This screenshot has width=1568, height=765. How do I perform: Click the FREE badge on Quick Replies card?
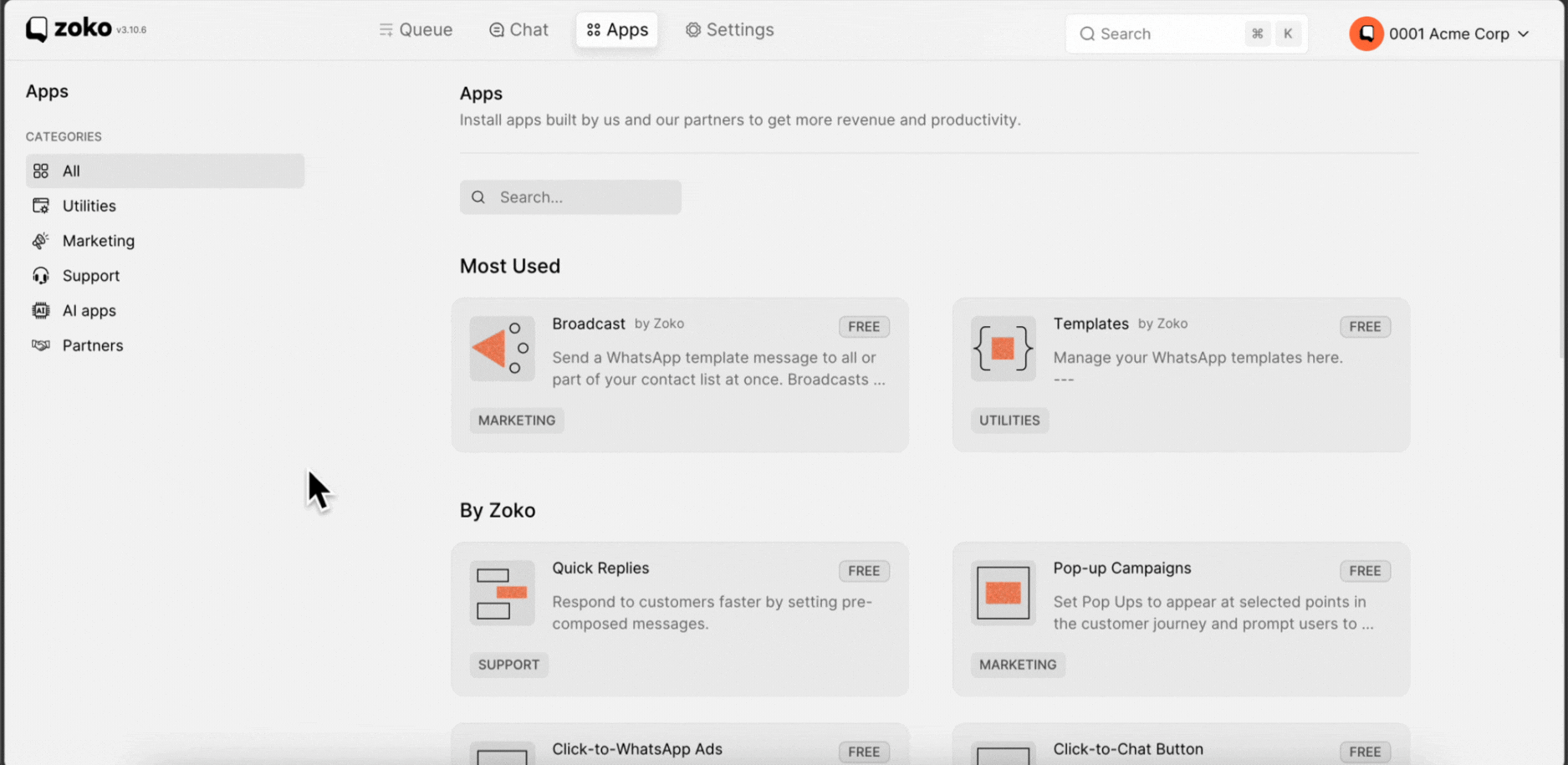point(864,571)
